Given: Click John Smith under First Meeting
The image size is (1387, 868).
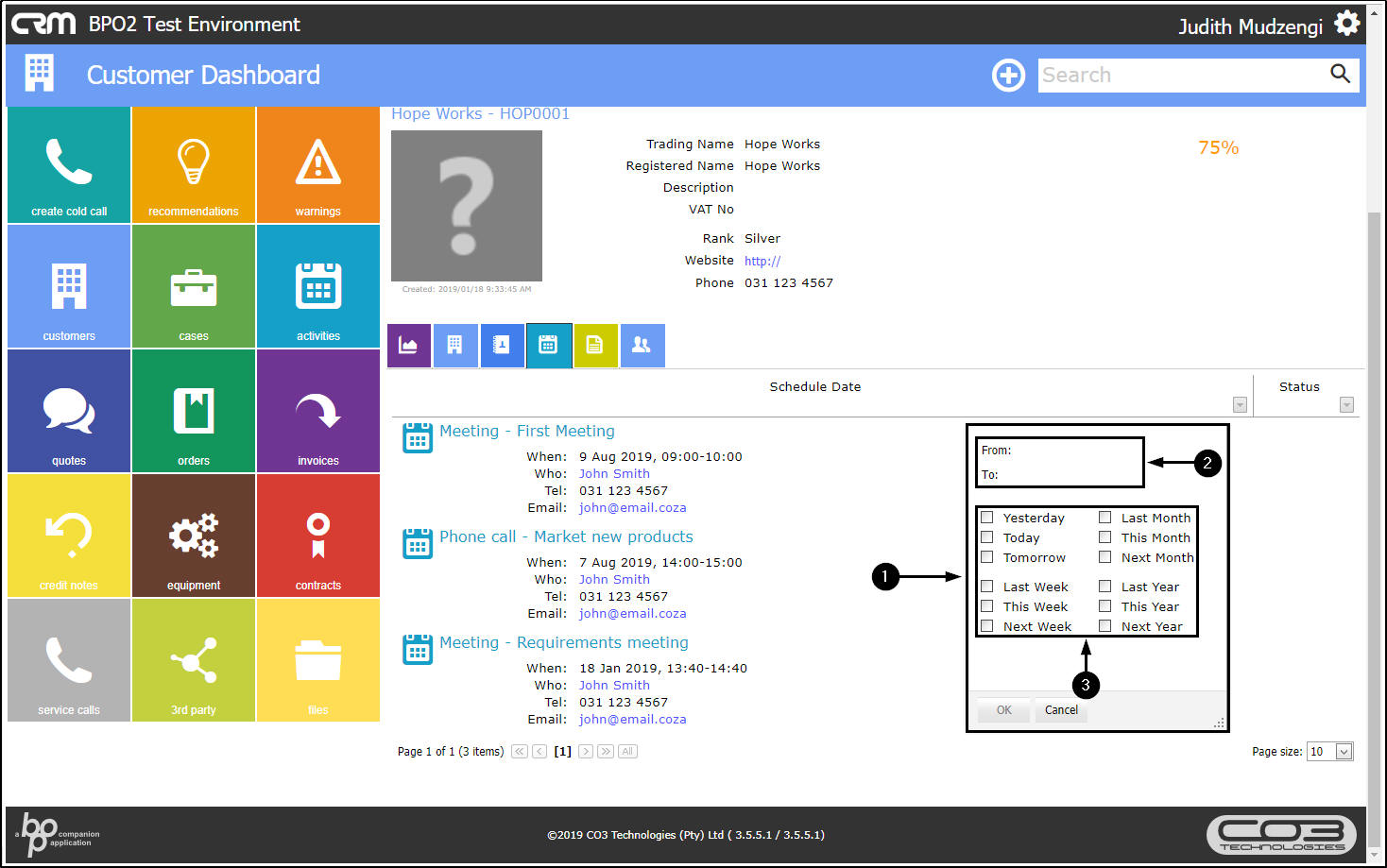Looking at the screenshot, I should (x=614, y=474).
